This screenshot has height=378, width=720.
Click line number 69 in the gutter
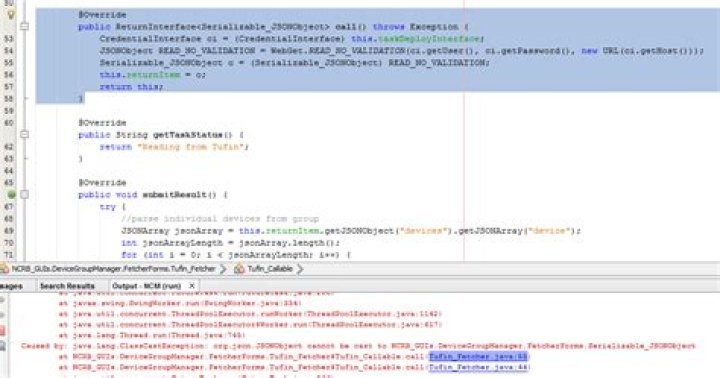(x=9, y=231)
